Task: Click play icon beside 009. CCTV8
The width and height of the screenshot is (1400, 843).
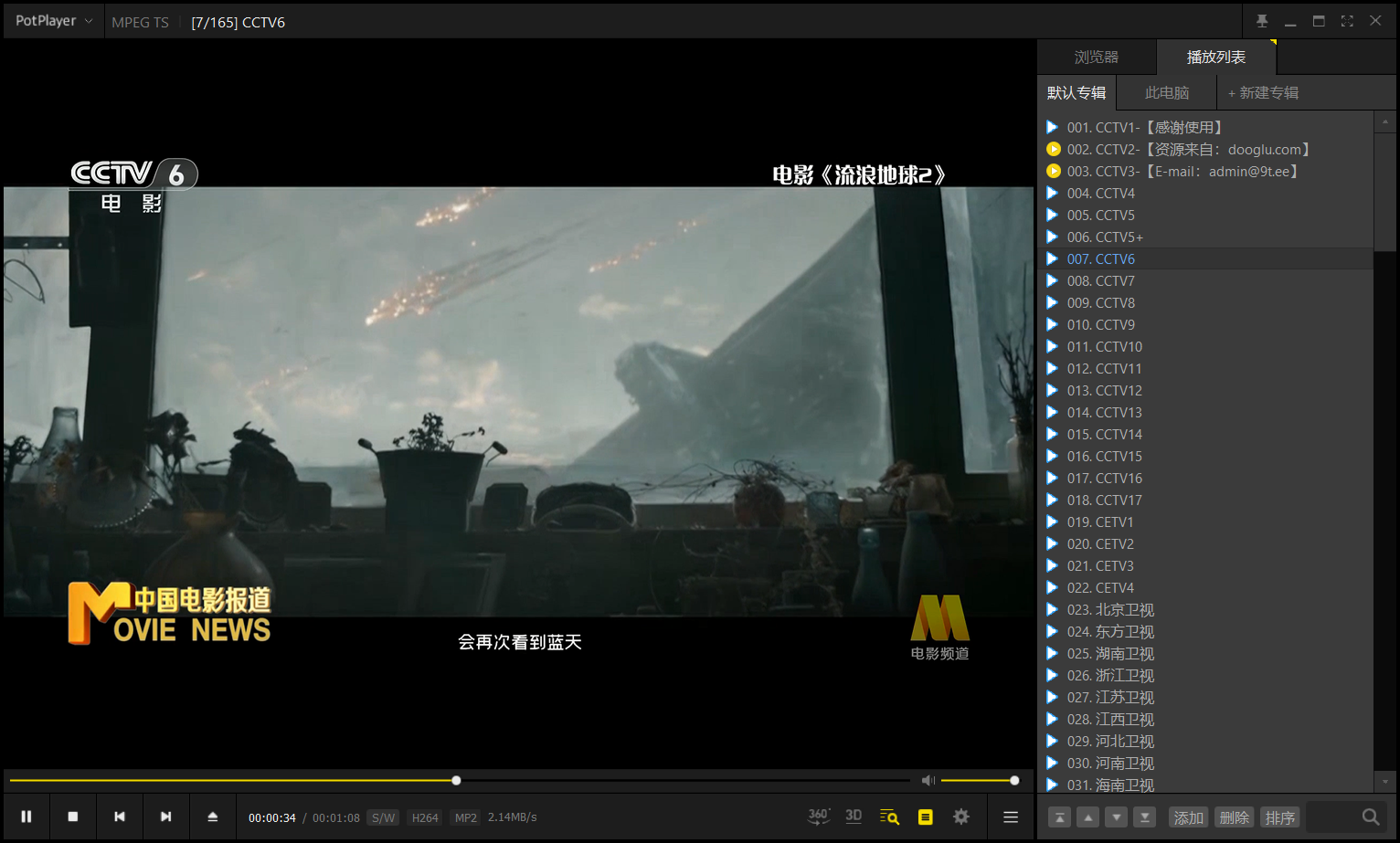Action: point(1053,302)
